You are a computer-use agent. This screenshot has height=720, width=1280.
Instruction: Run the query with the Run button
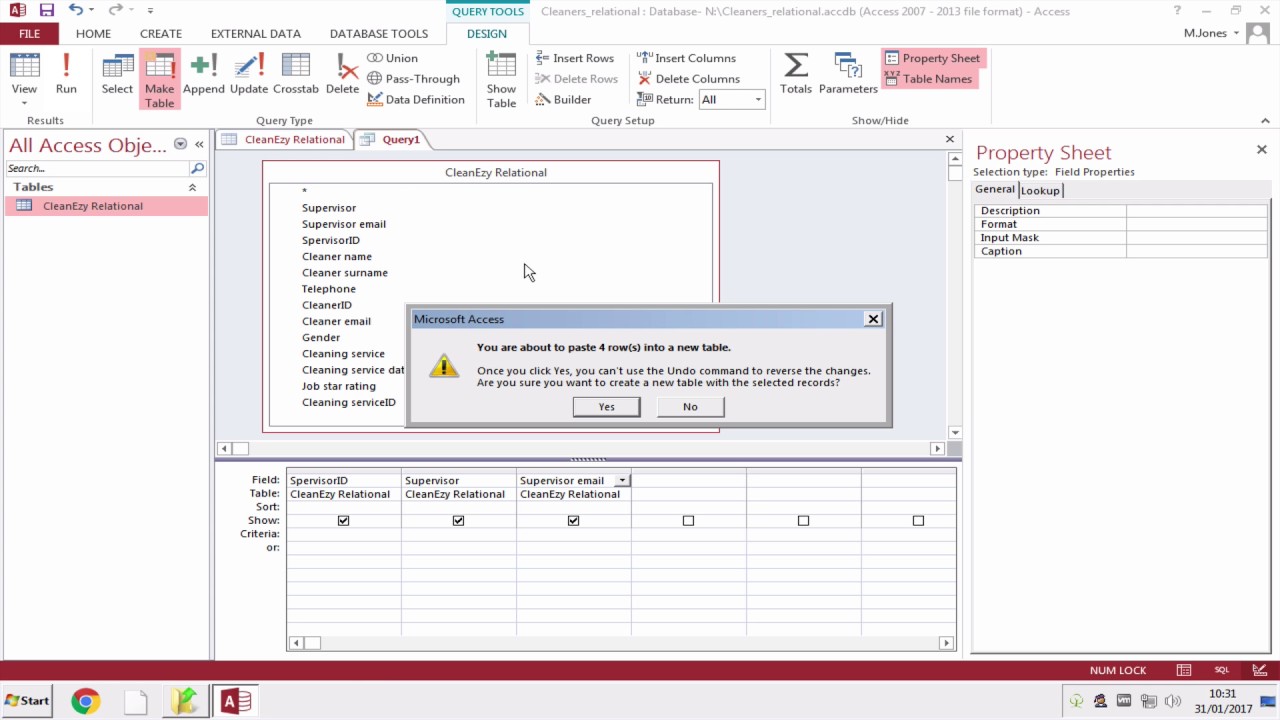point(66,74)
